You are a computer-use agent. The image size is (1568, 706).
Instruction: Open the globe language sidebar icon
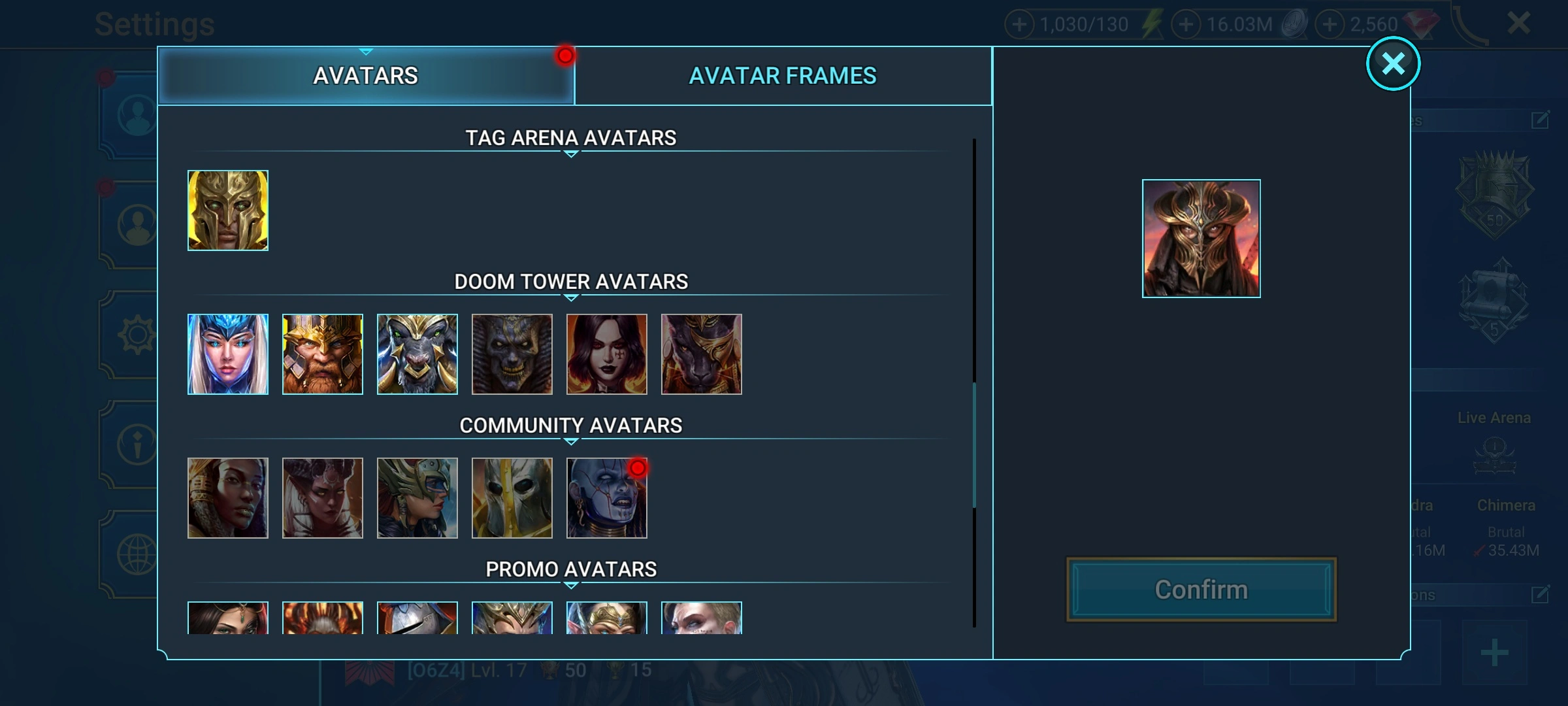coord(137,554)
